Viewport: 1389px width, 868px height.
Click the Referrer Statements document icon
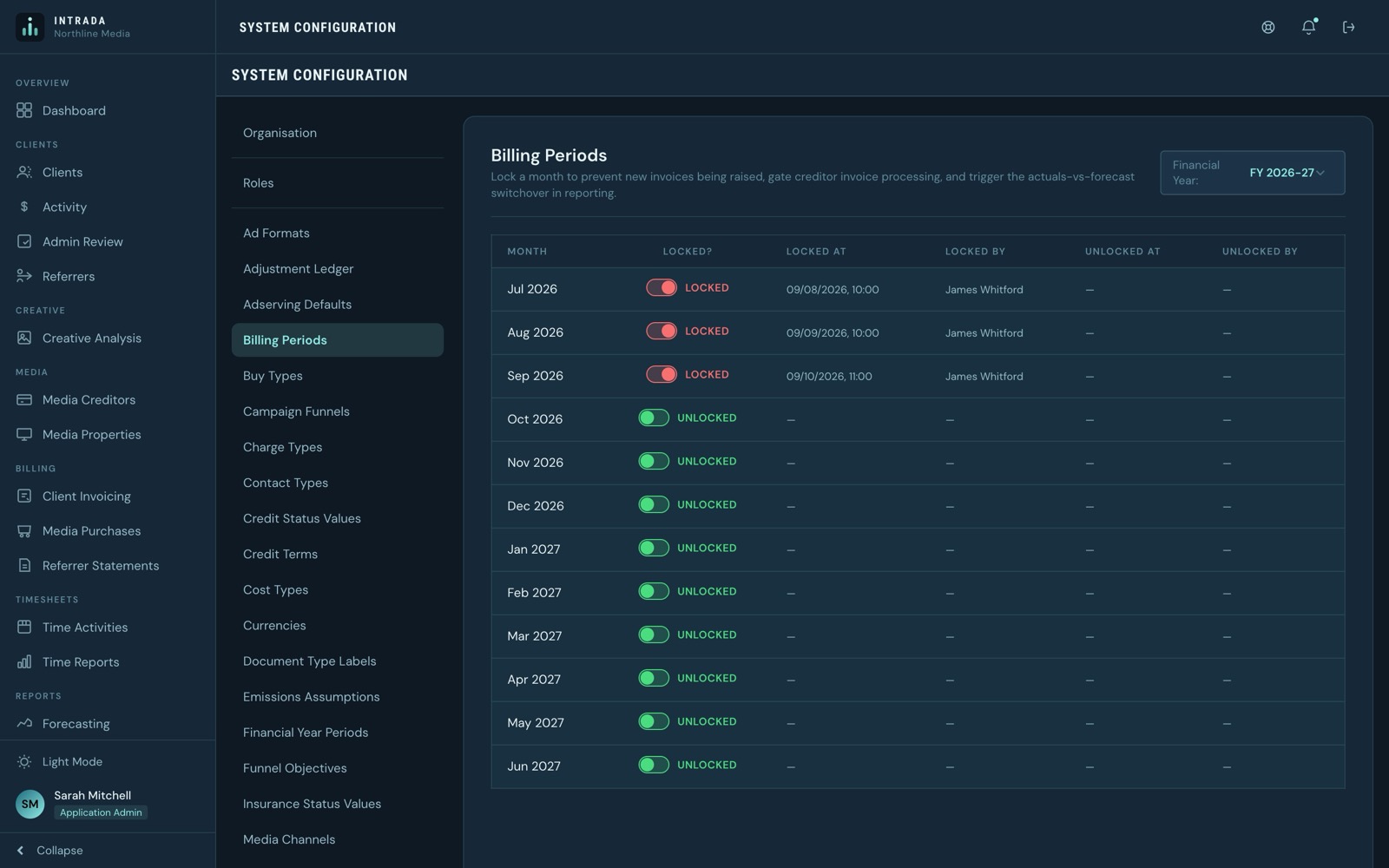pyautogui.click(x=24, y=565)
